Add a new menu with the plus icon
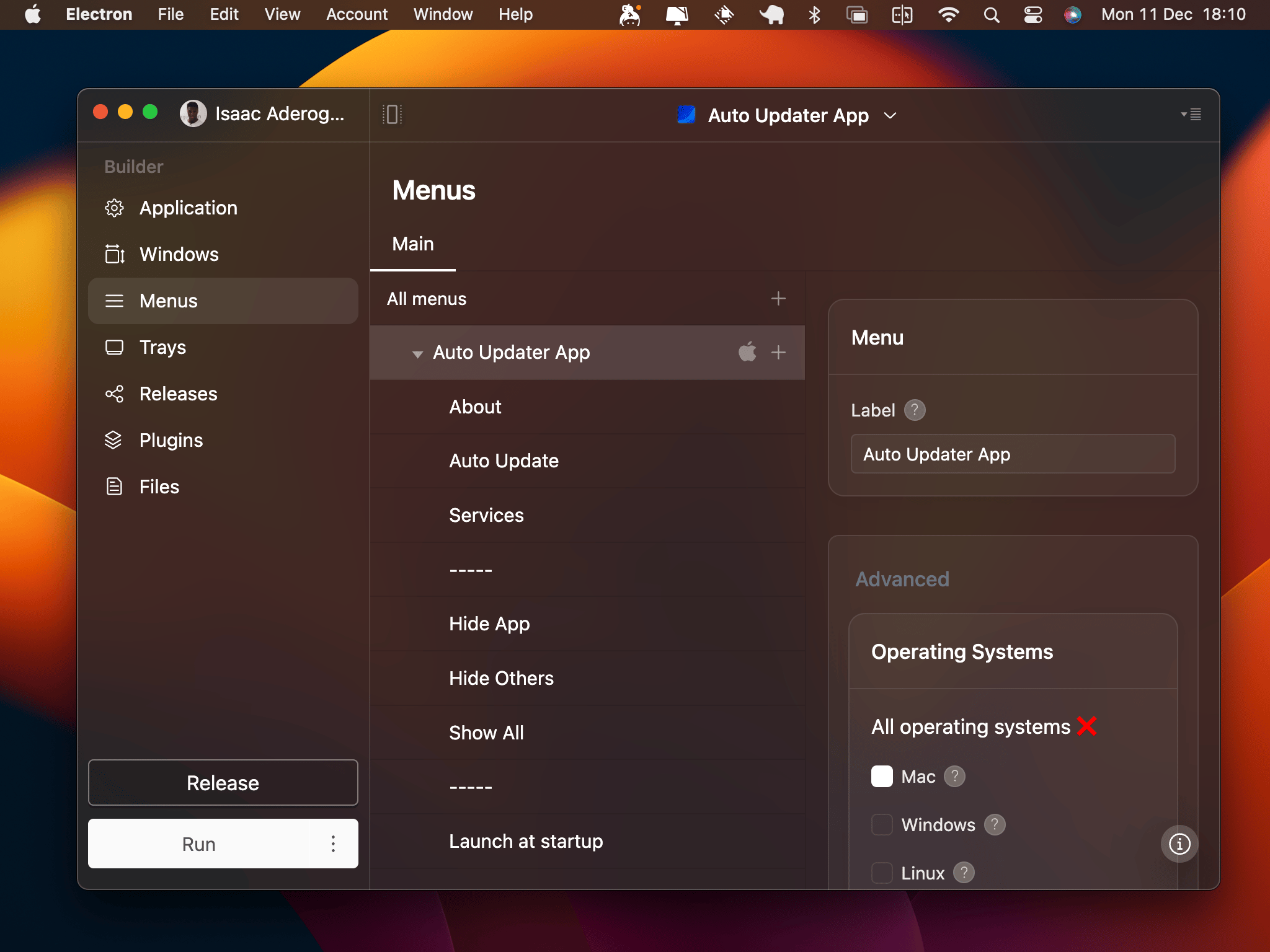The height and width of the screenshot is (952, 1270). pyautogui.click(x=778, y=298)
